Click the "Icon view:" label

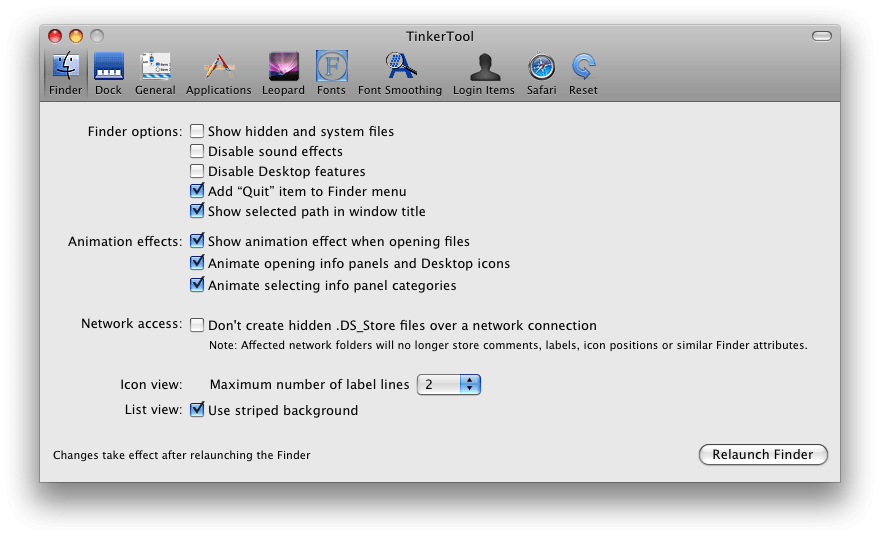(151, 384)
